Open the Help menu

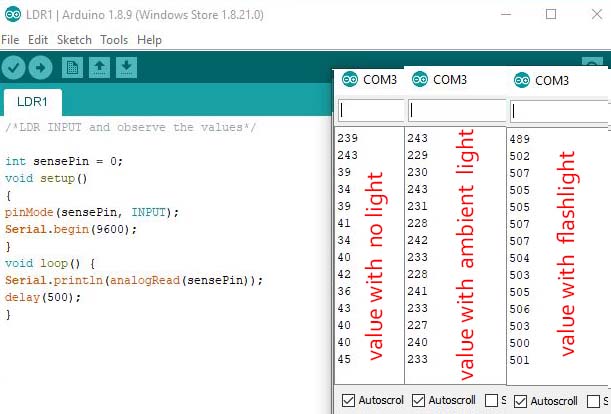point(149,40)
